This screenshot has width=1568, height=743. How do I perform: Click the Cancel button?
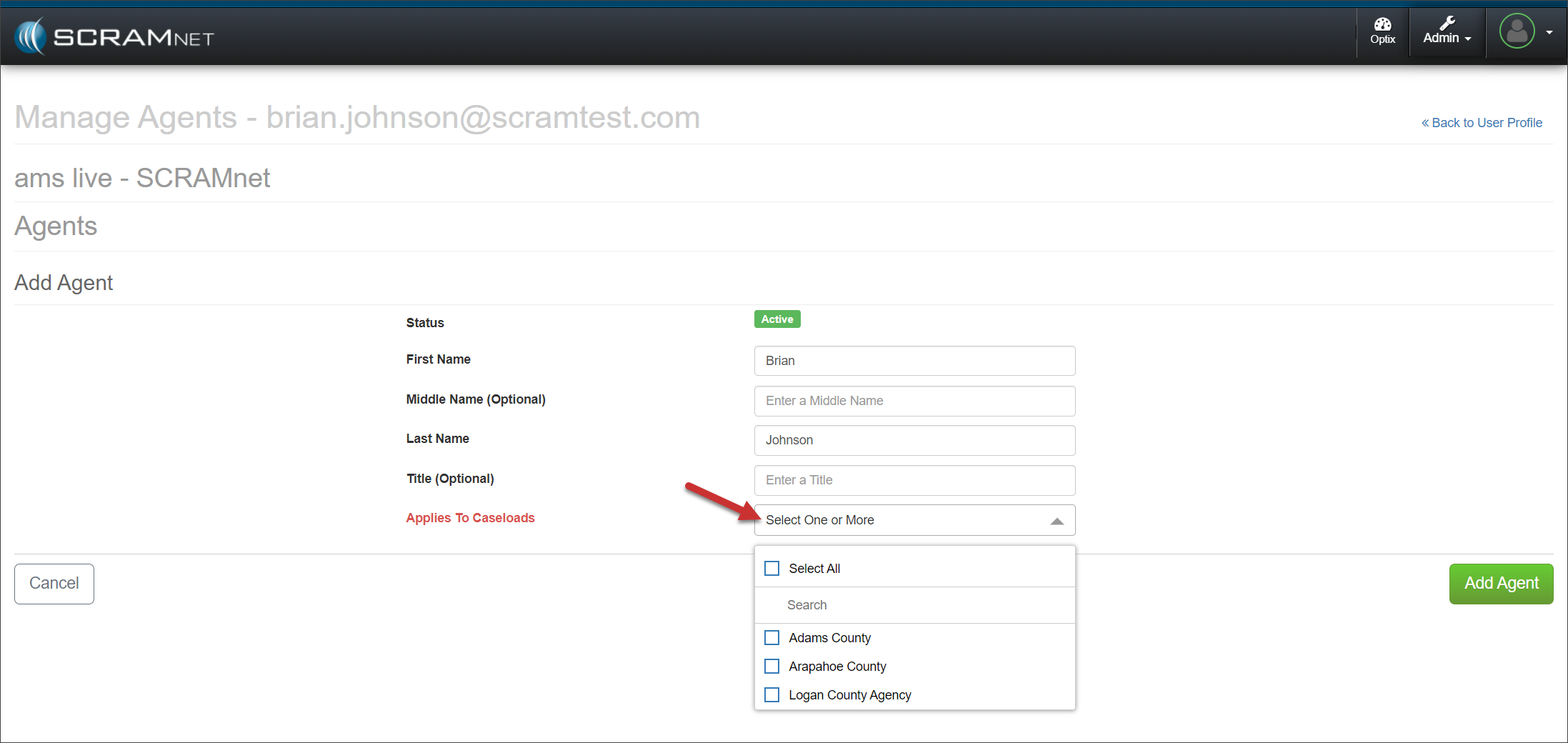point(54,584)
